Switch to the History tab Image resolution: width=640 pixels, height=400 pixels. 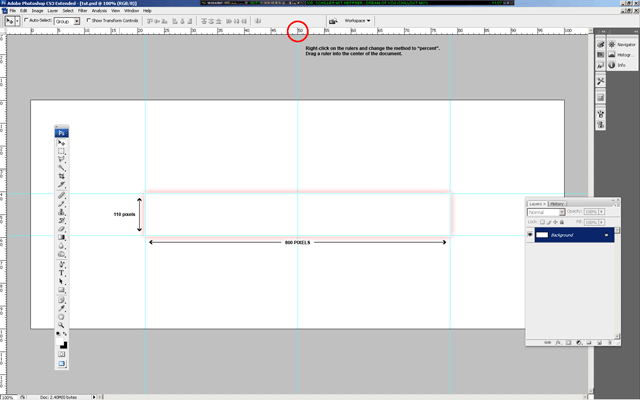coord(557,204)
